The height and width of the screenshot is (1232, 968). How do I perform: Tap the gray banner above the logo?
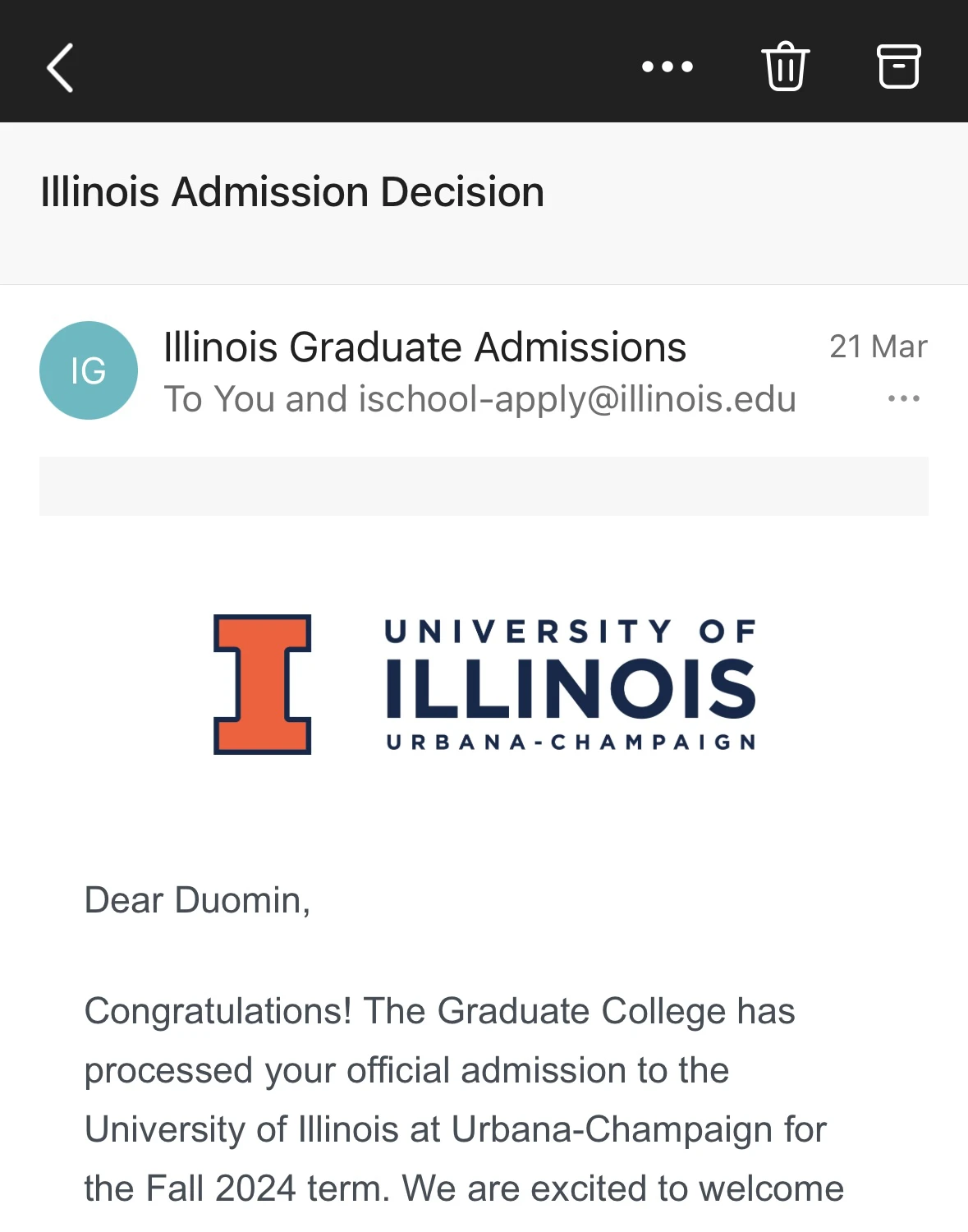(x=484, y=486)
